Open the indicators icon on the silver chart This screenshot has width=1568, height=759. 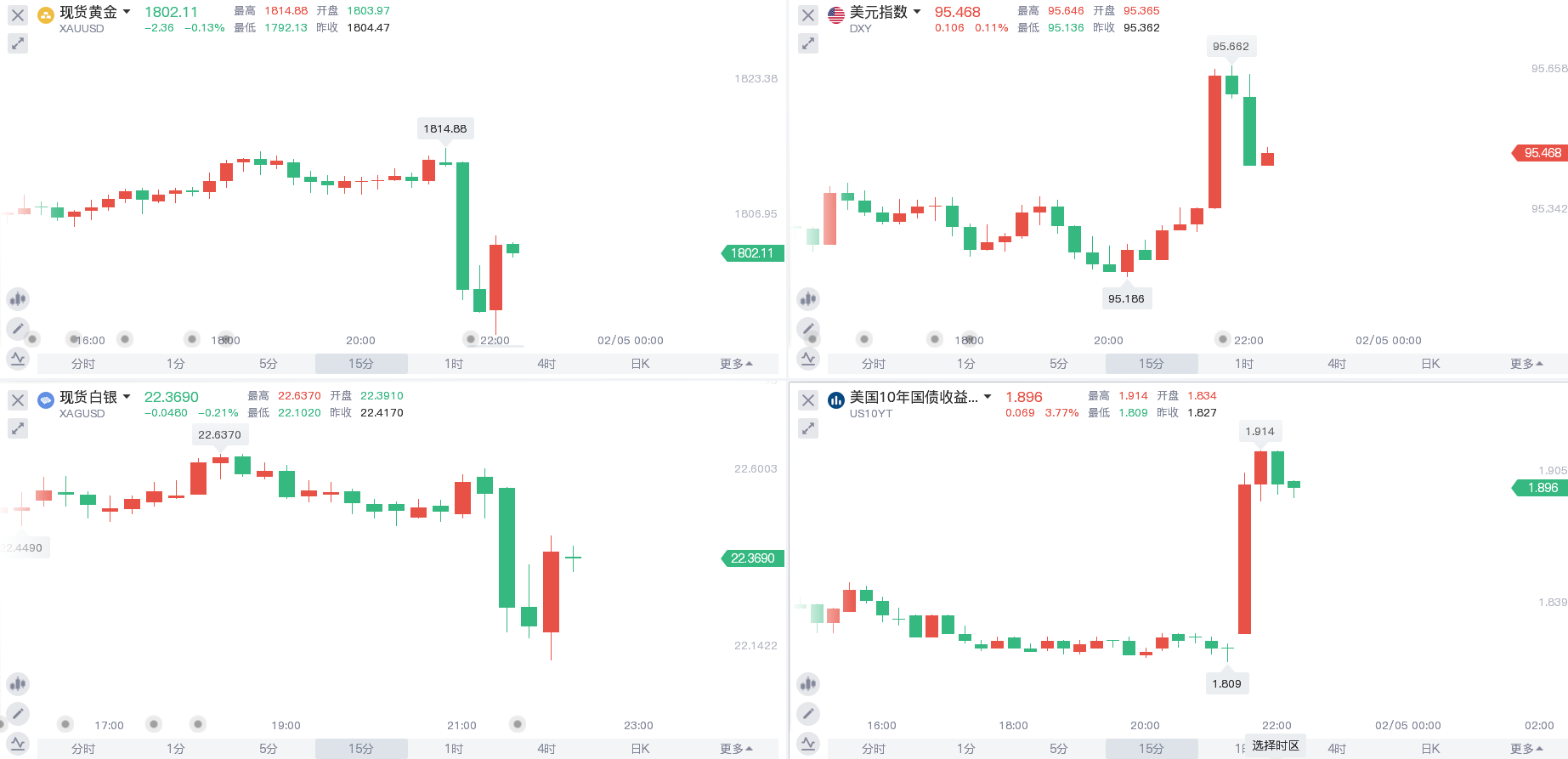18,683
